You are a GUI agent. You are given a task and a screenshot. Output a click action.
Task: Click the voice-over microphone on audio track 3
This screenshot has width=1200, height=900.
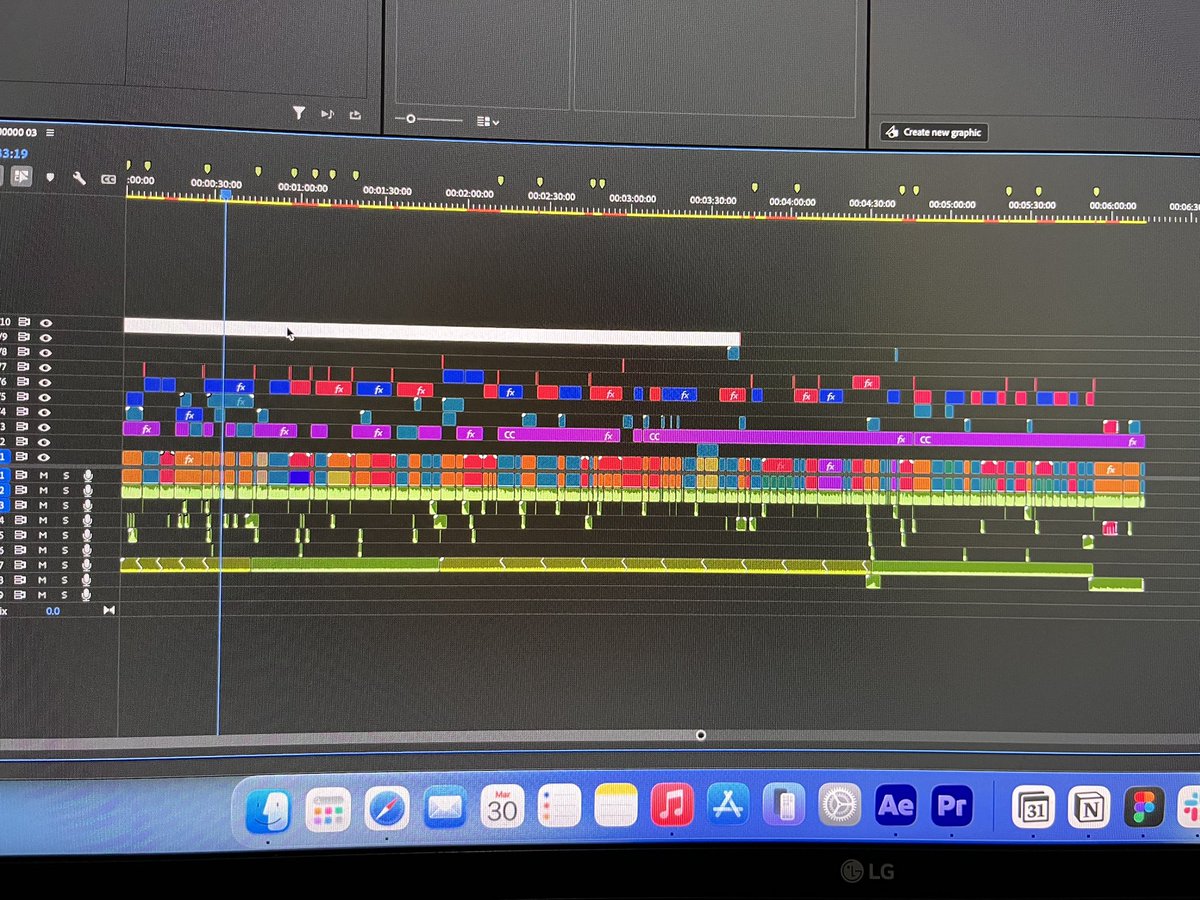(x=87, y=506)
